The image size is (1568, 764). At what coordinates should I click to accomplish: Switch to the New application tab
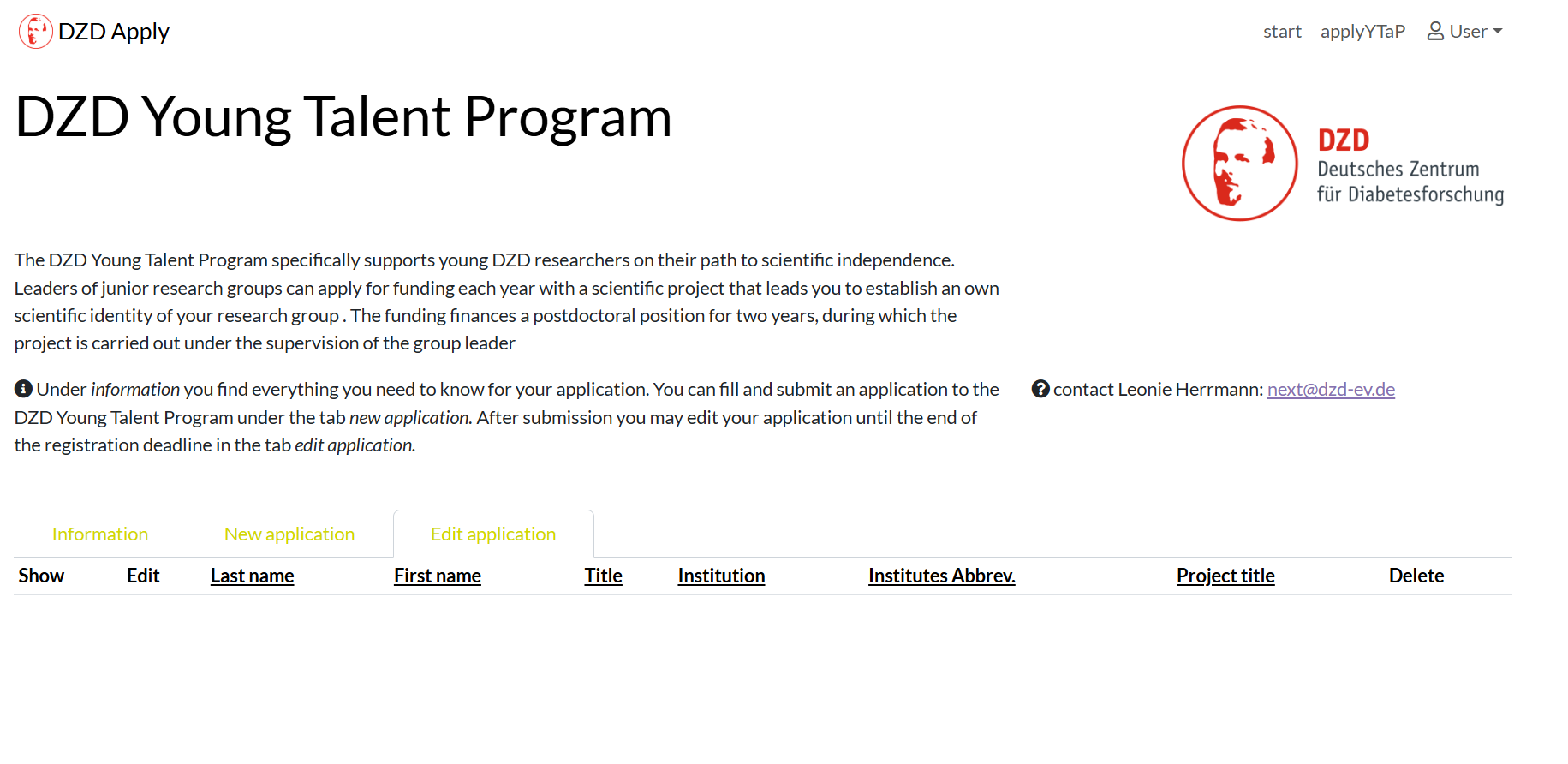(289, 534)
